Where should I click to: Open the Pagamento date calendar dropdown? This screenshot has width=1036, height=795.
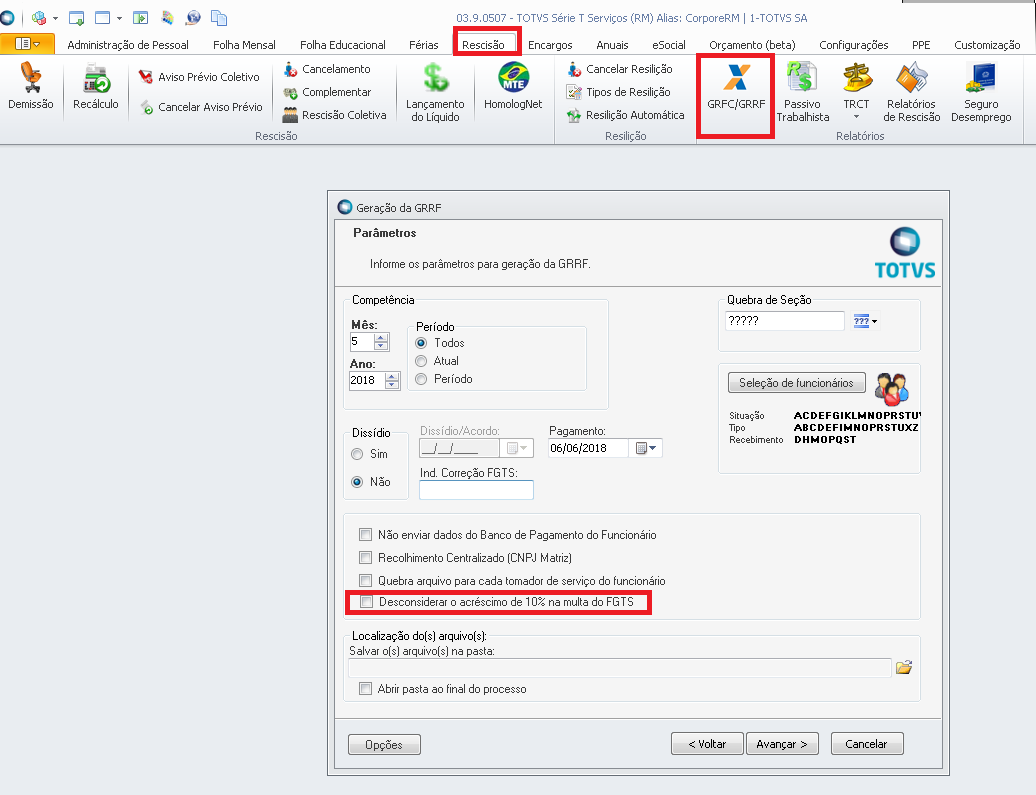coord(646,448)
